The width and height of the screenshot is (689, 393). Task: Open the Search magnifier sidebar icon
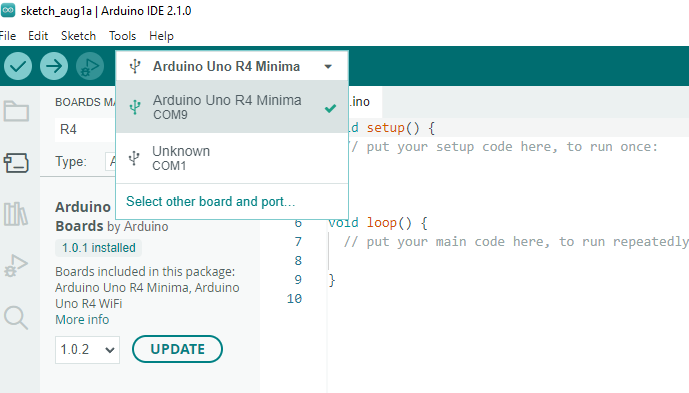tap(16, 317)
